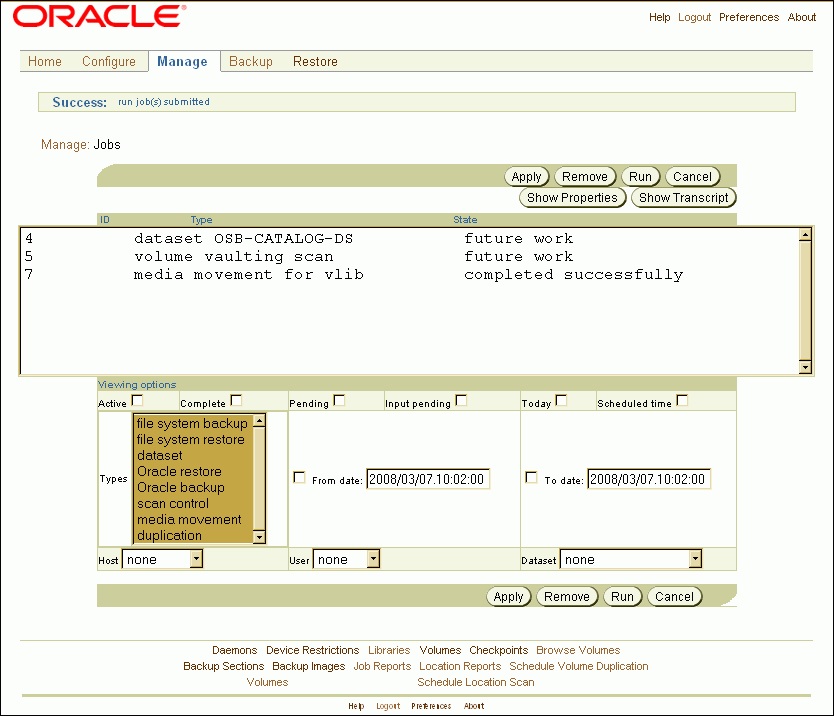Select the Manage tab
Screen dimensions: 834x716
pyautogui.click(x=182, y=62)
